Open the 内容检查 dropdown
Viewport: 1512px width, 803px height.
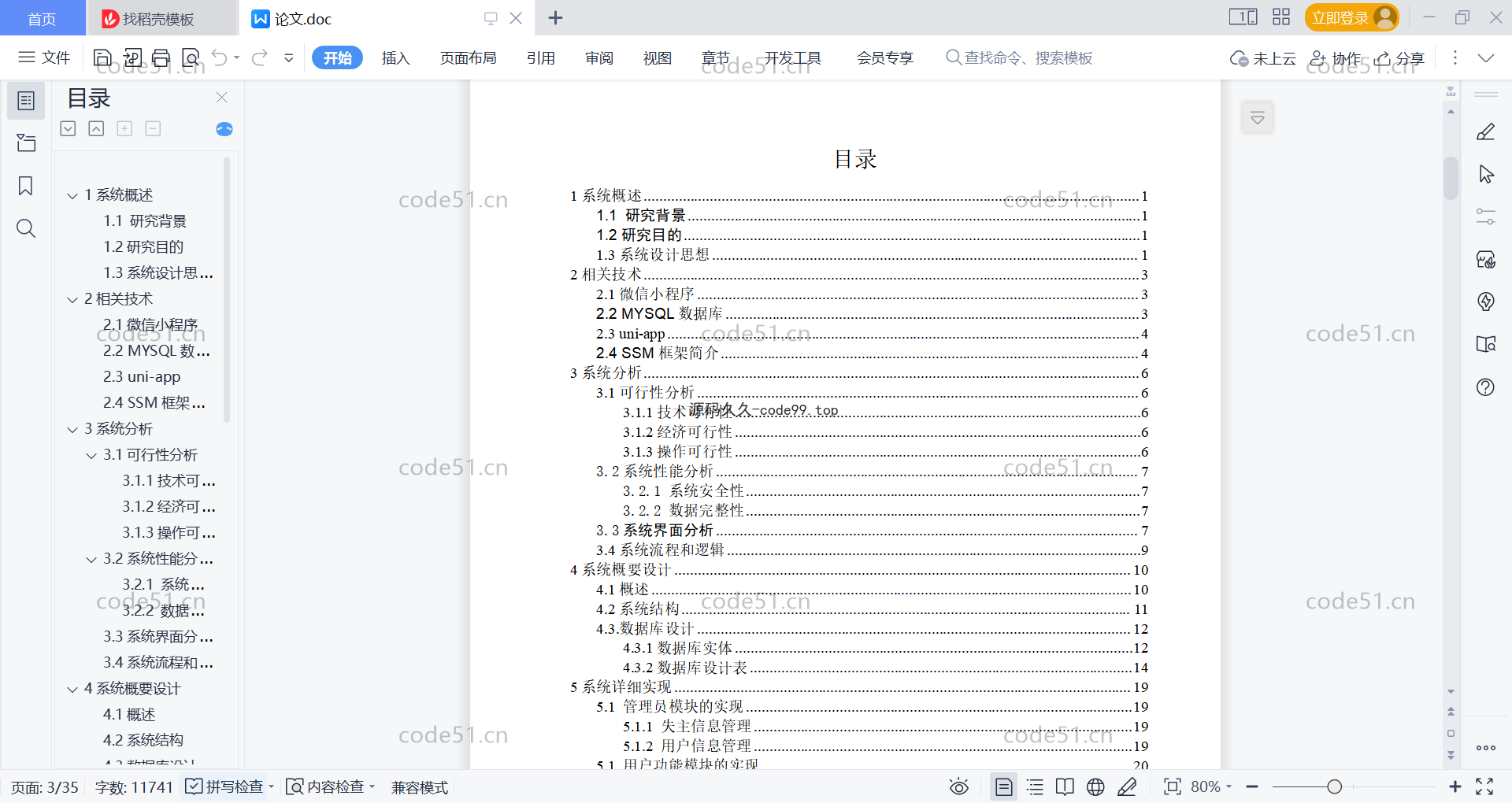(x=372, y=786)
